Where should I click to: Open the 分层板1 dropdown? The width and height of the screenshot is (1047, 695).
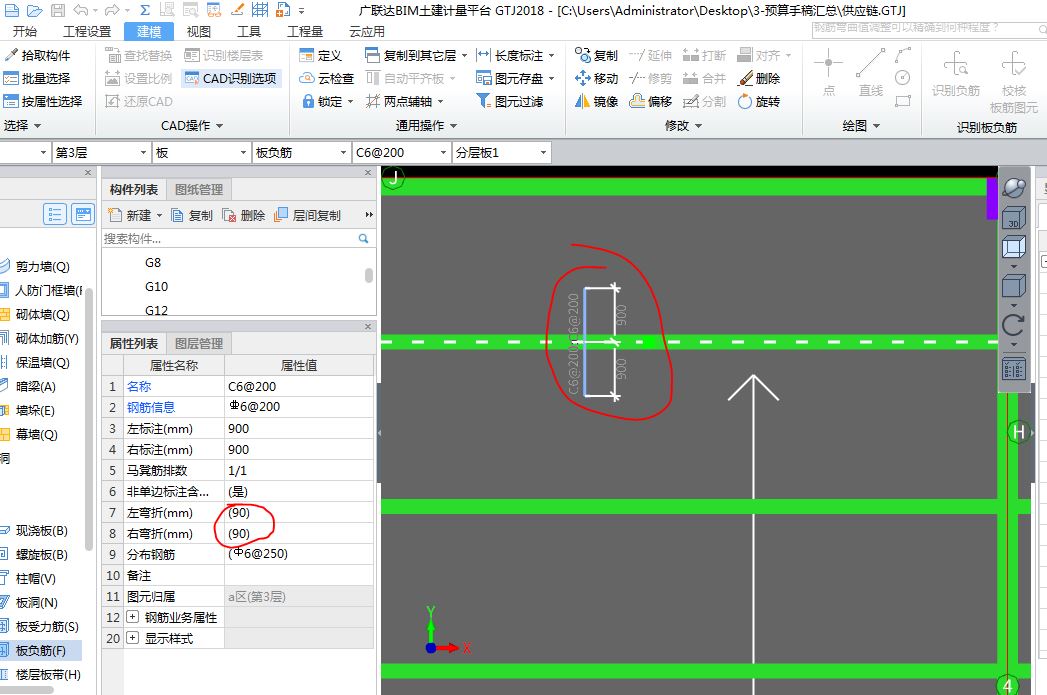click(x=501, y=153)
